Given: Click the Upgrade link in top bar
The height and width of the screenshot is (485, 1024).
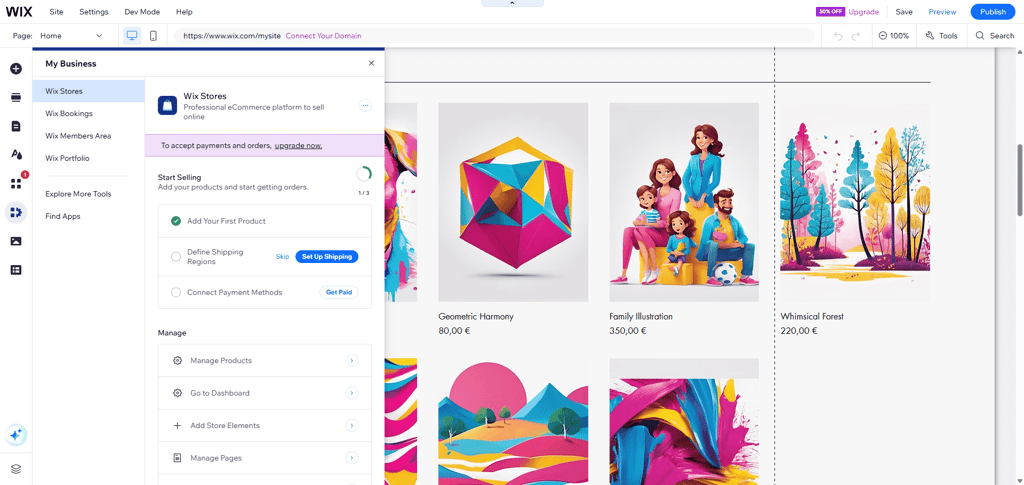Looking at the screenshot, I should click(863, 12).
